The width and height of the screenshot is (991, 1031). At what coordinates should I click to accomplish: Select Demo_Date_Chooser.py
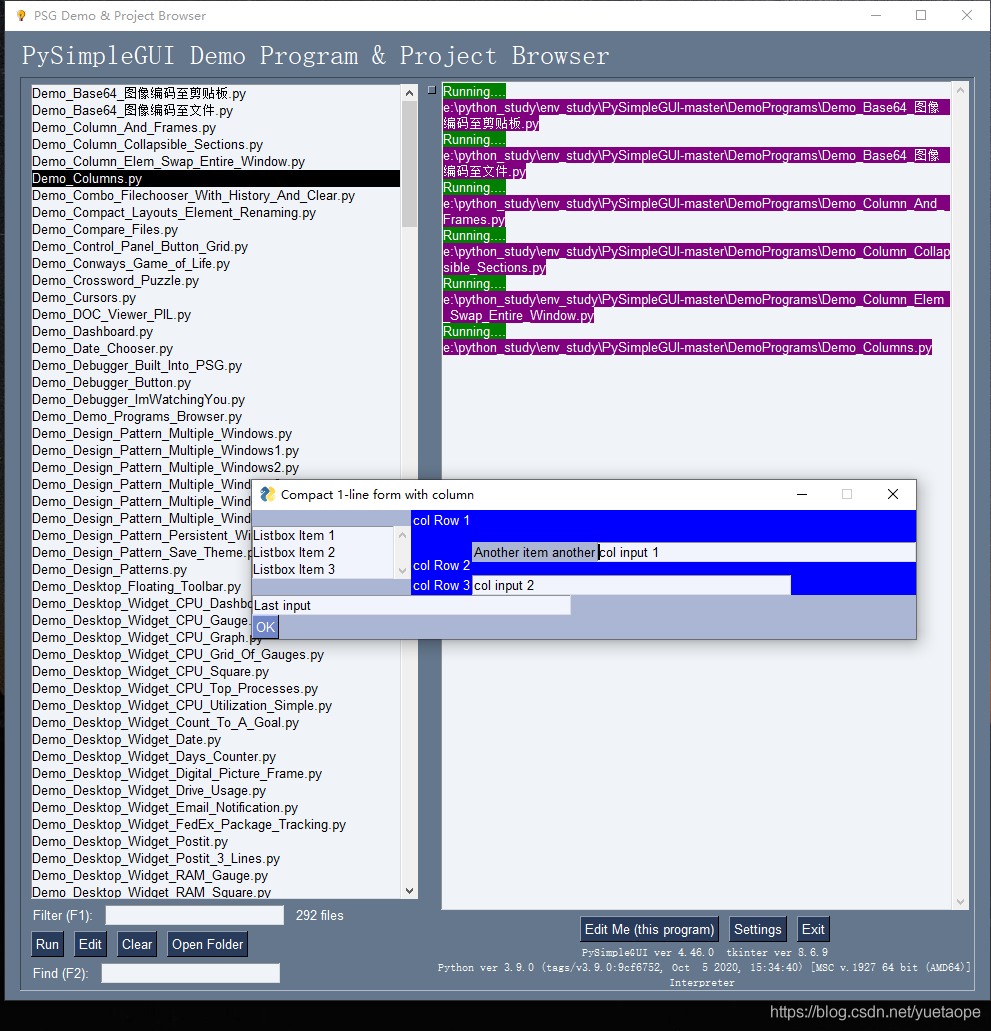pos(216,348)
